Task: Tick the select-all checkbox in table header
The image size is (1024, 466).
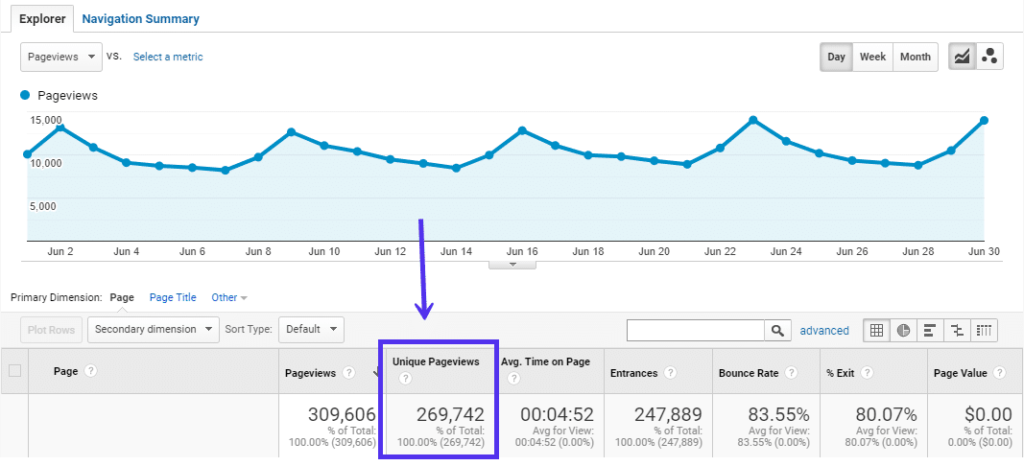Action: (x=15, y=372)
